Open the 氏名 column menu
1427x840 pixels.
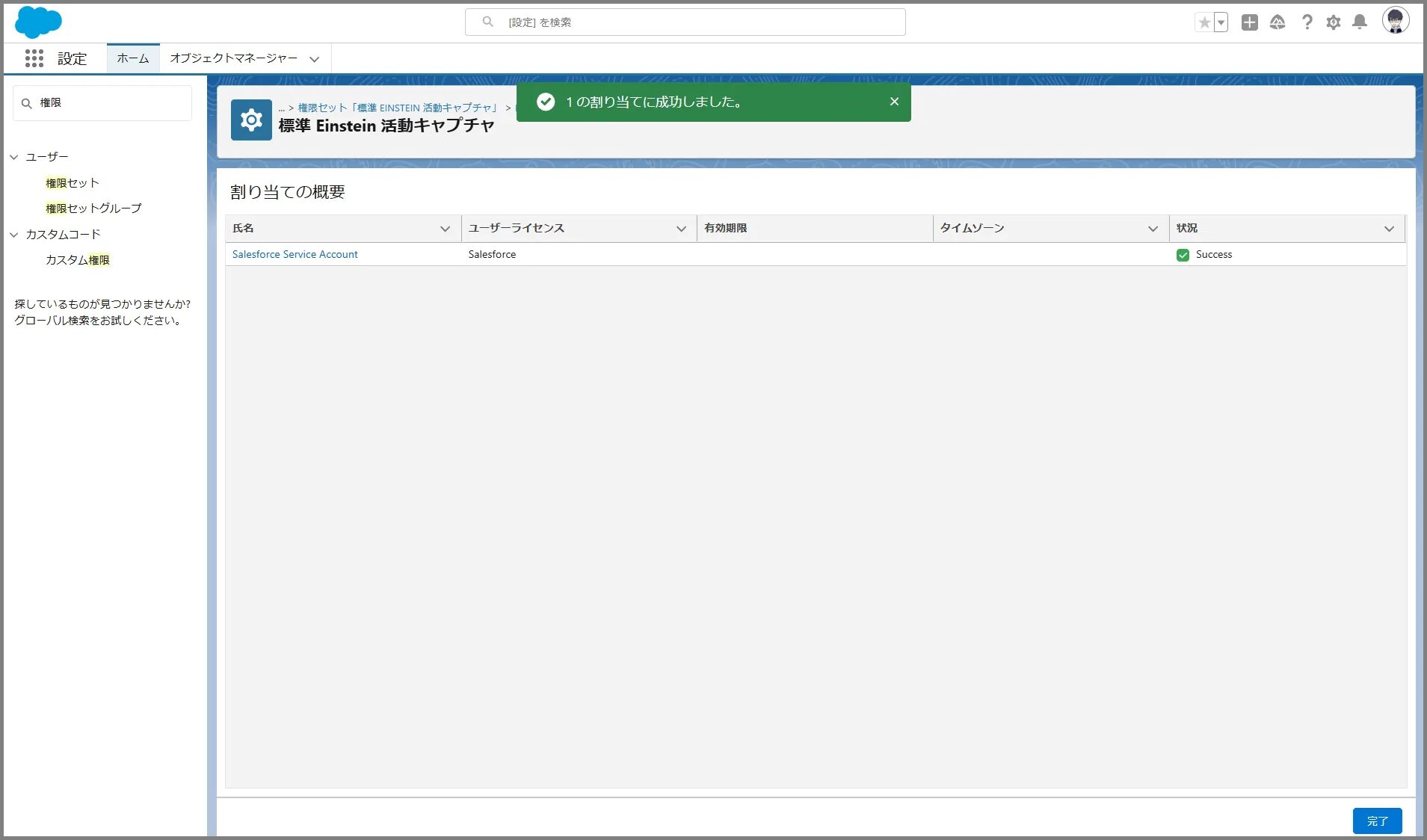pyautogui.click(x=445, y=229)
